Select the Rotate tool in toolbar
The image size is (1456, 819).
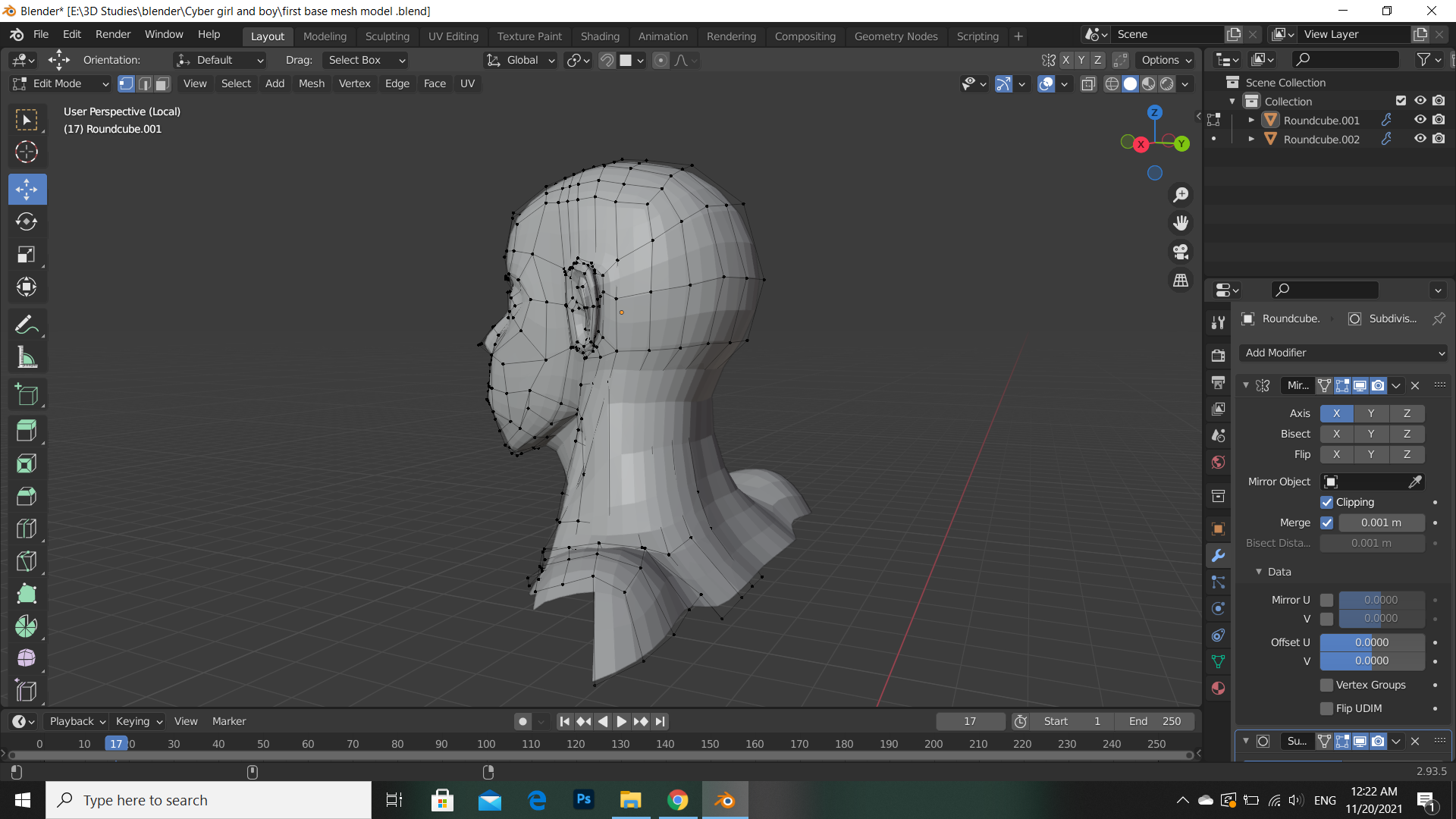27,221
